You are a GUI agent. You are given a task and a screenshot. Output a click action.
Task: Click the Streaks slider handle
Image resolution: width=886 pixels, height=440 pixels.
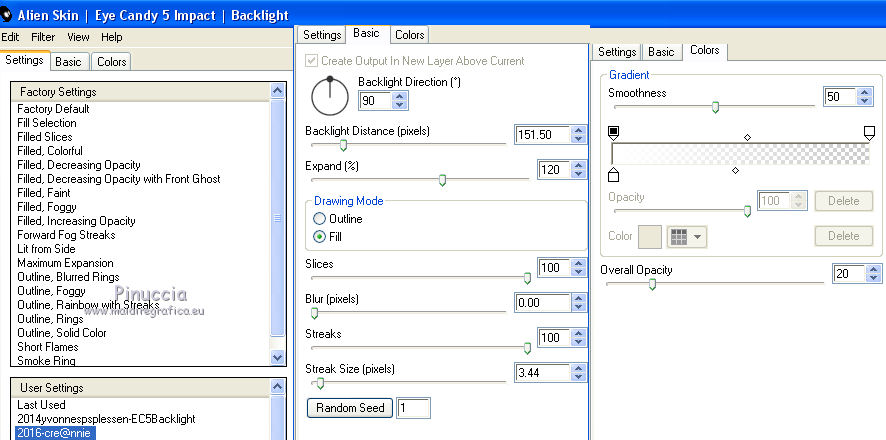coord(527,348)
